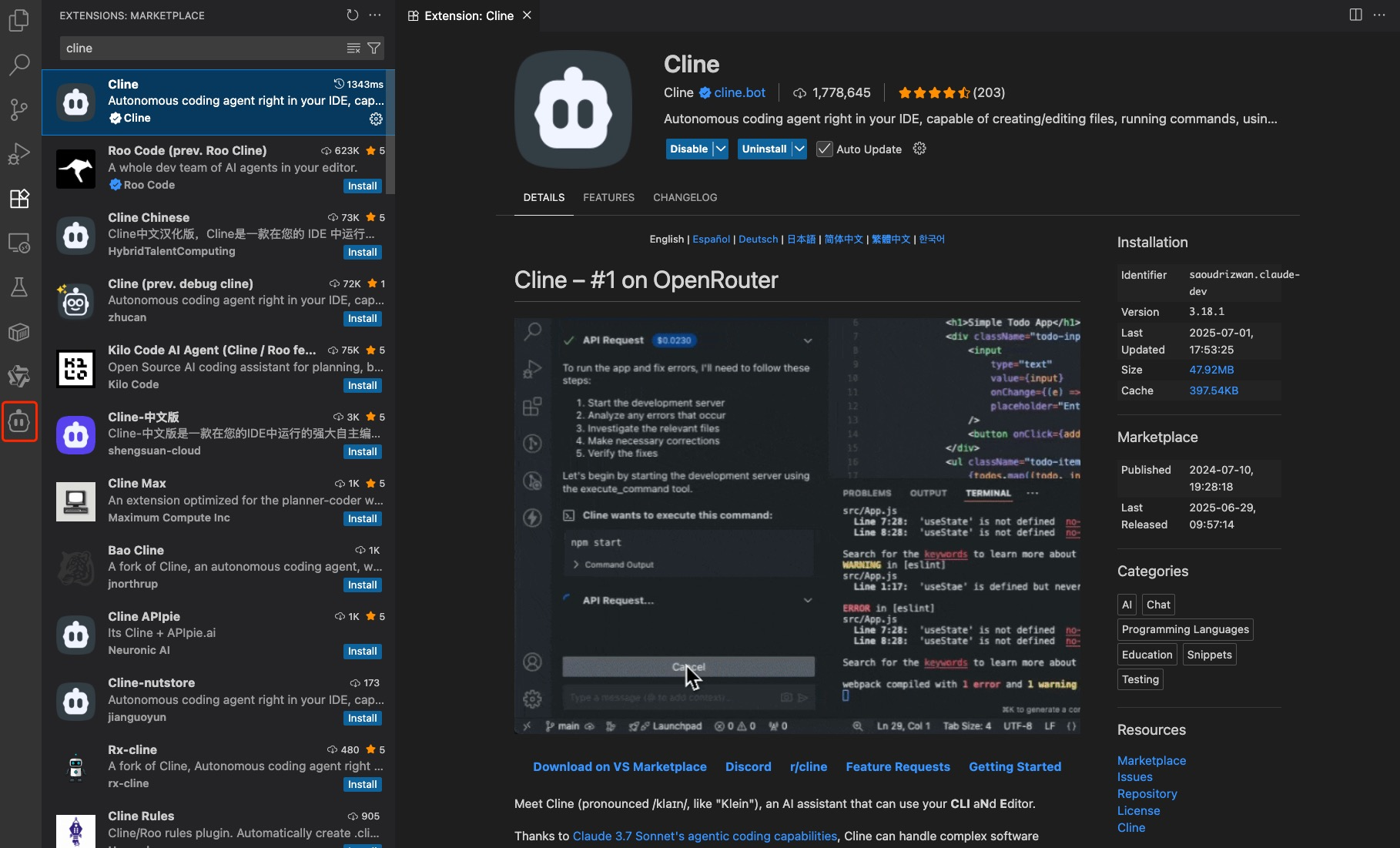Image resolution: width=1400 pixels, height=848 pixels.
Task: Install Cline-中文版 extension
Action: [x=362, y=451]
